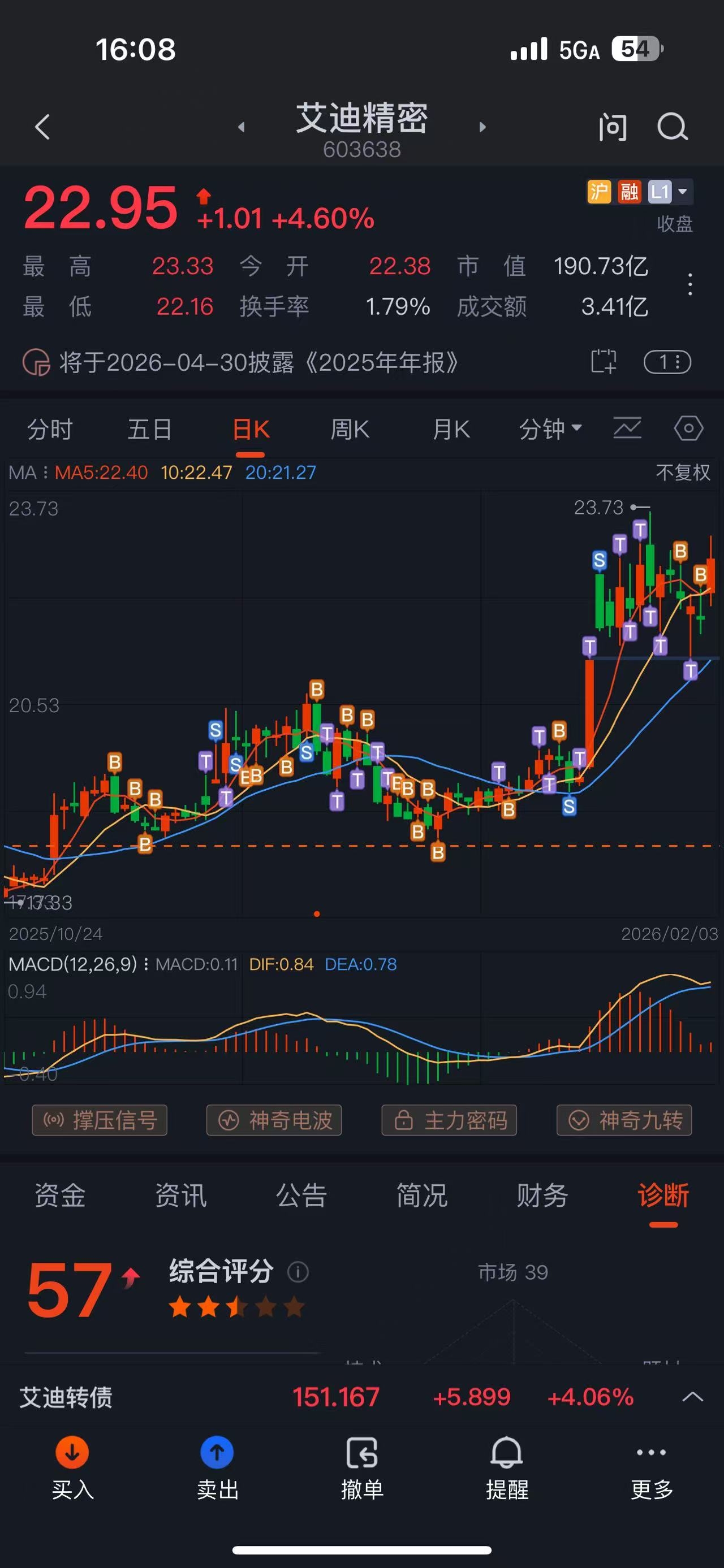This screenshot has height=1568, width=724.
Task: Unlock the 主力密码 indicator
Action: coord(449,1120)
